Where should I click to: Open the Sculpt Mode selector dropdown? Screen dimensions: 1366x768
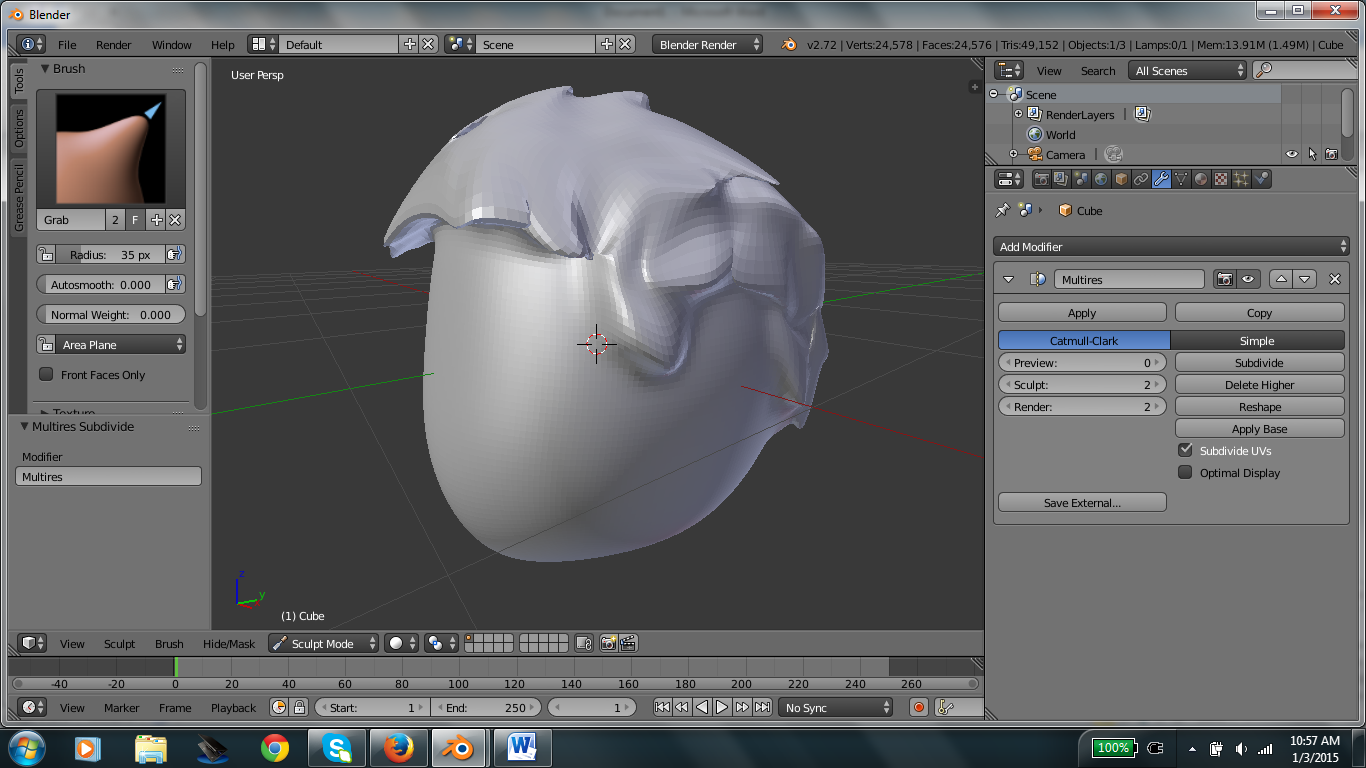323,644
